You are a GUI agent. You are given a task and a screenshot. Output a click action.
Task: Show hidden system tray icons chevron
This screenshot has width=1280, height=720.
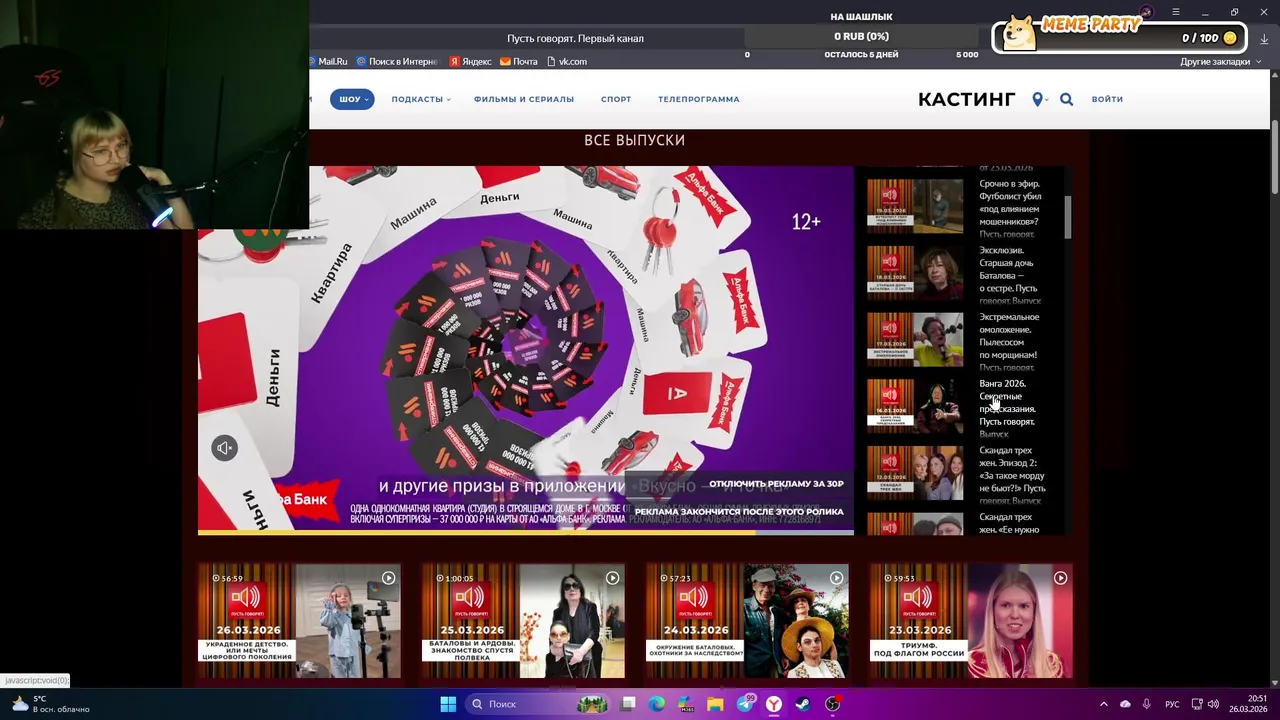1104,704
